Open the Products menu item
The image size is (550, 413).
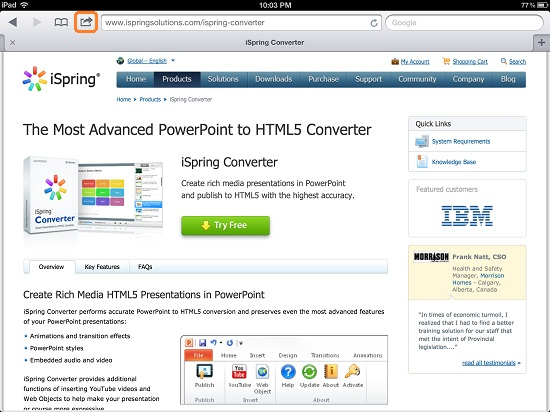pyautogui.click(x=177, y=79)
